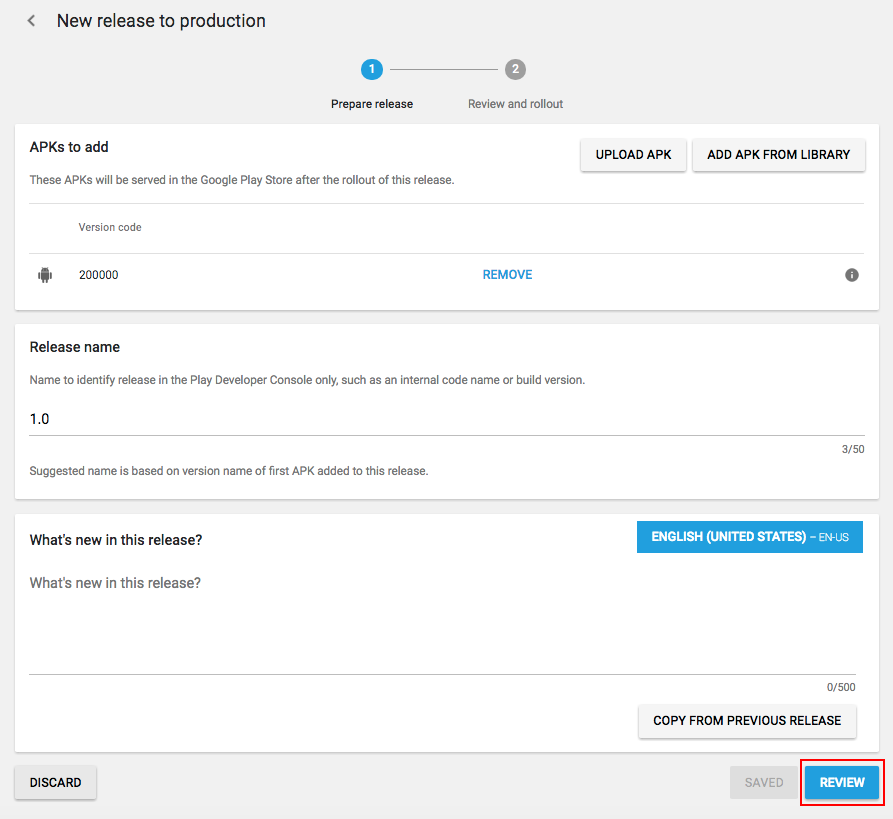Select the Prepare release step label
The width and height of the screenshot is (893, 819).
(372, 104)
